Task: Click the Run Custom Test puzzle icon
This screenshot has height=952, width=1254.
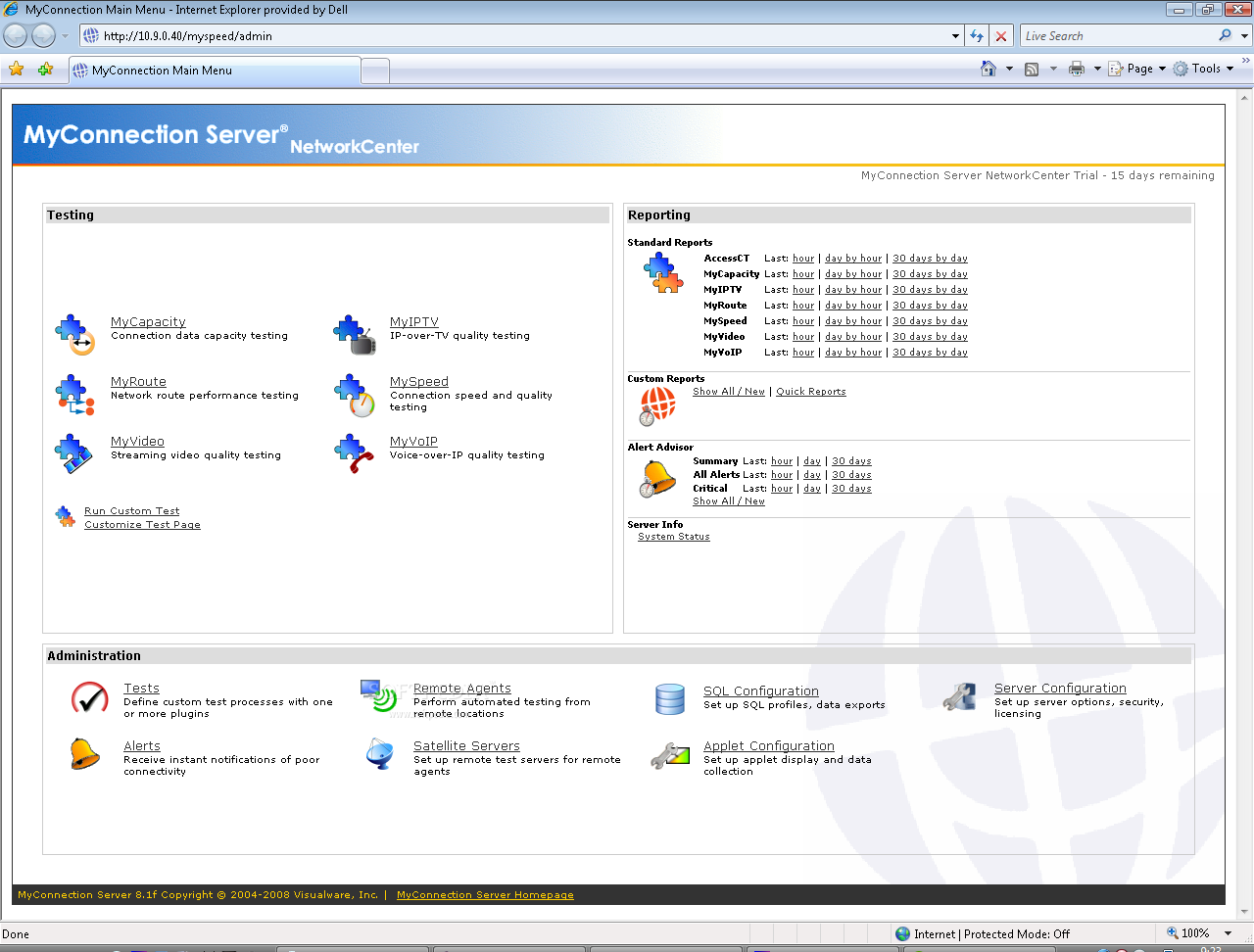Action: coord(65,517)
